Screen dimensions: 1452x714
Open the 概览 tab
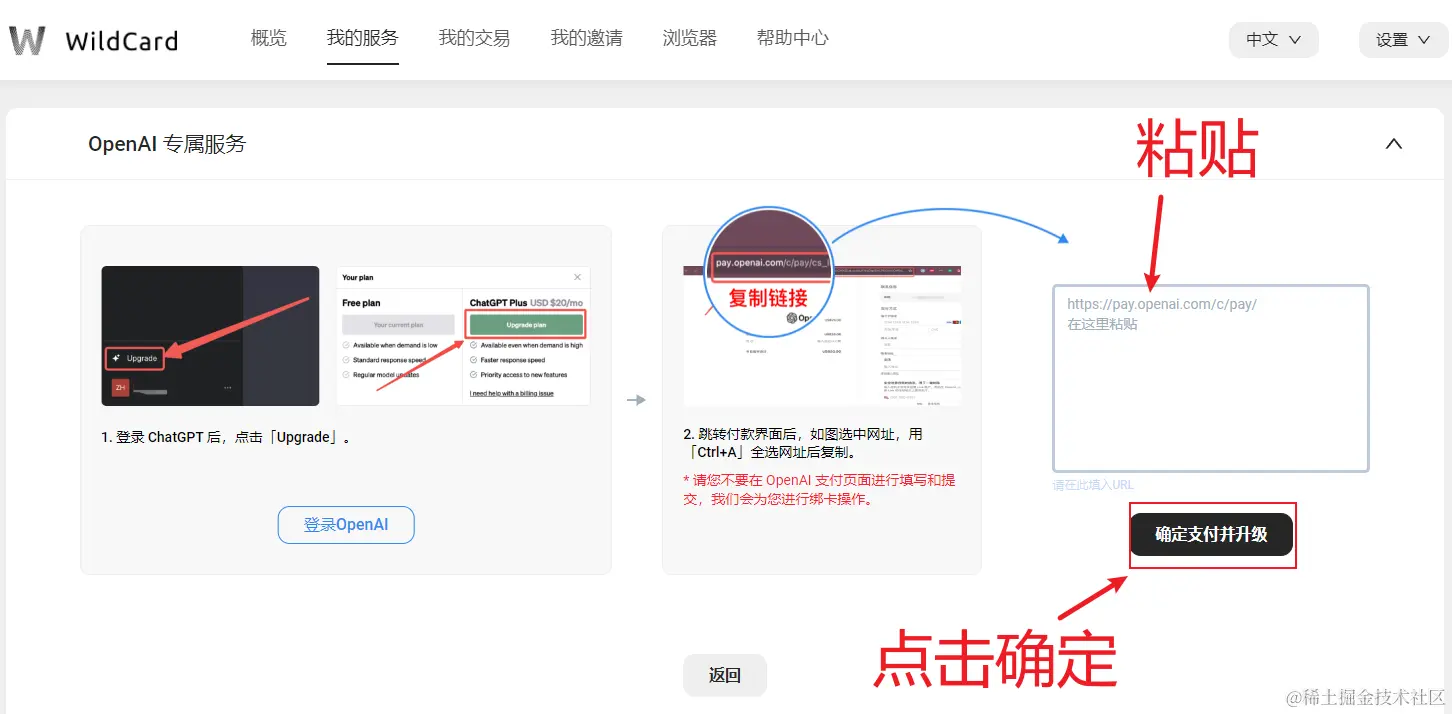click(268, 38)
